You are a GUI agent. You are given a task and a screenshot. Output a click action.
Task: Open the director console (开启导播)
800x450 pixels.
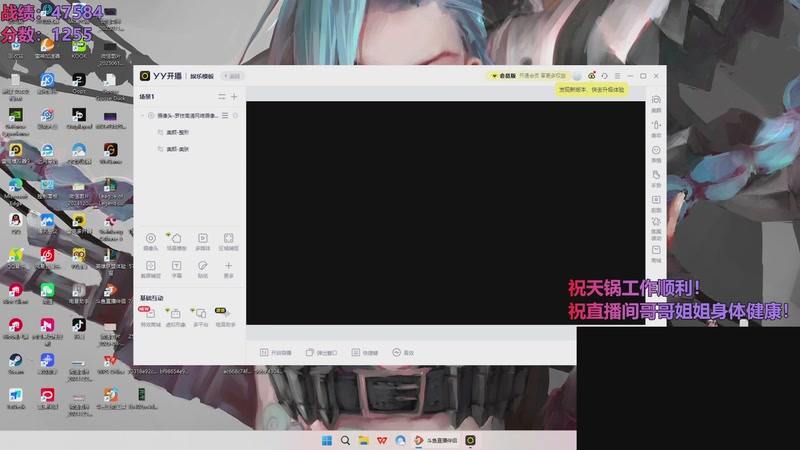click(276, 353)
